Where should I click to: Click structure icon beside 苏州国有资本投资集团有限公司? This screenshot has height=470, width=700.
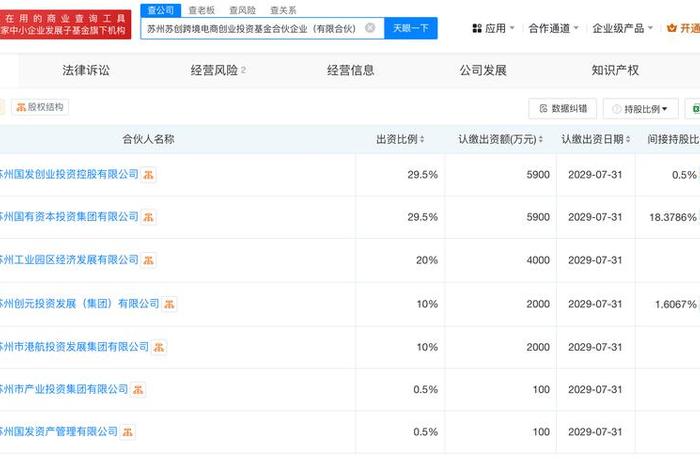click(149, 217)
